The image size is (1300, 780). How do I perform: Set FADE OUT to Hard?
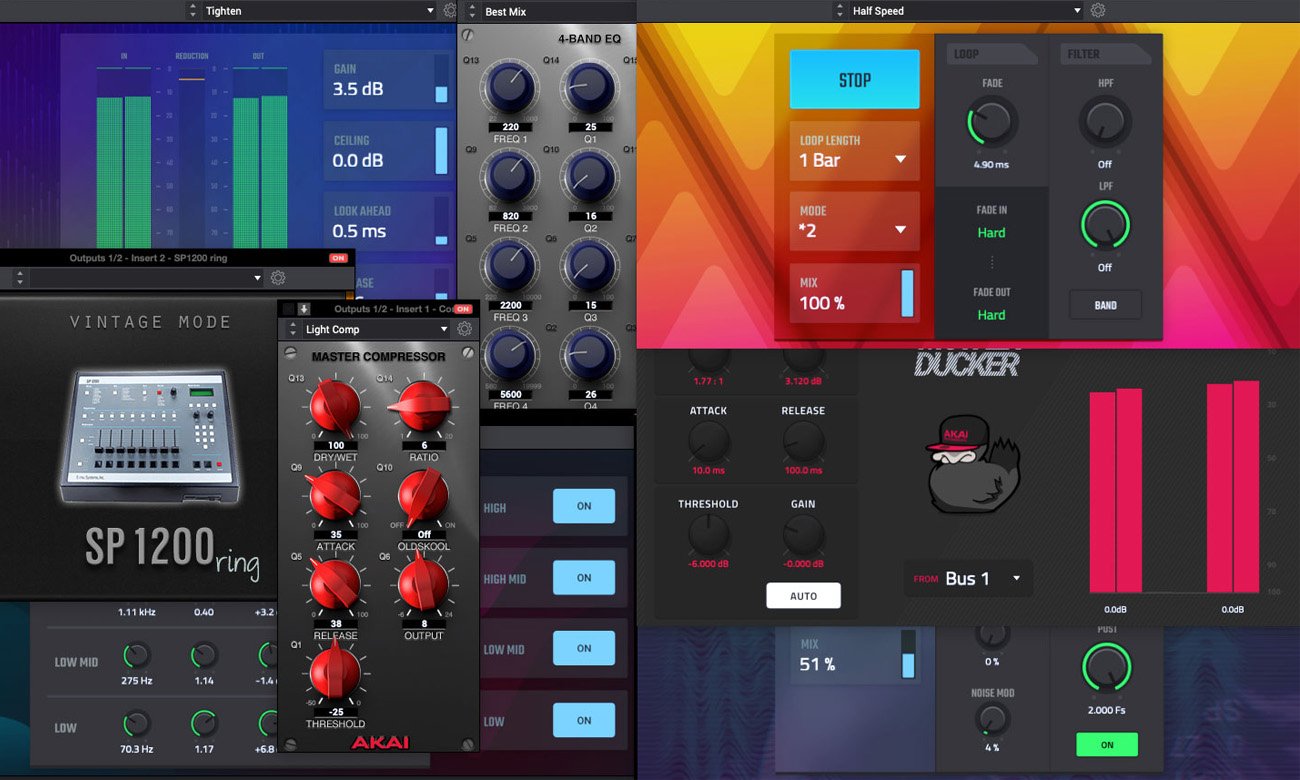[x=991, y=314]
